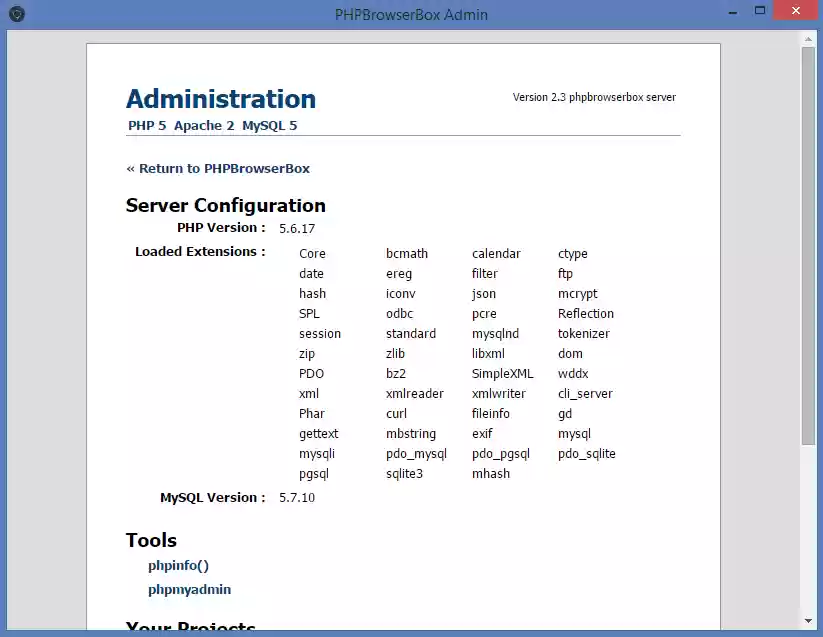
Task: Click the filter extension entry
Action: click(x=484, y=274)
